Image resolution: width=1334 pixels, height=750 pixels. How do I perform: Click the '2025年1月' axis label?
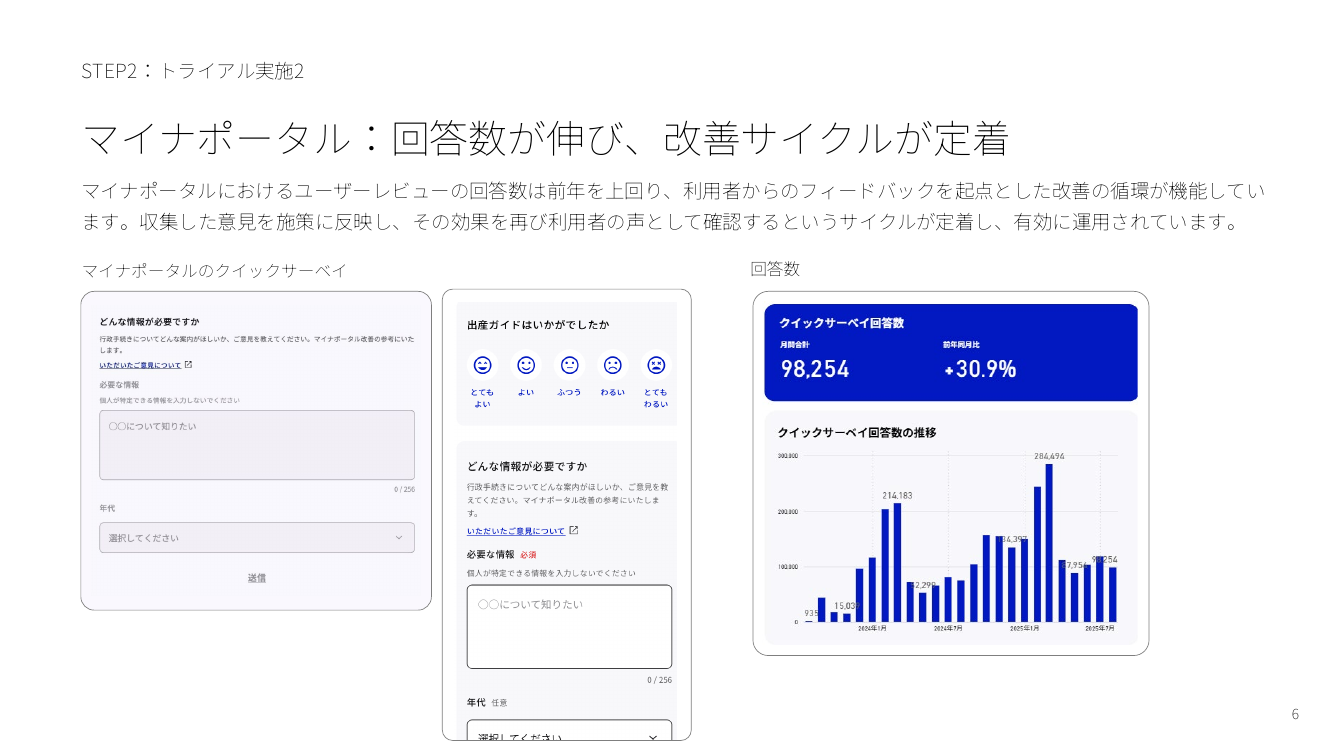click(1024, 629)
